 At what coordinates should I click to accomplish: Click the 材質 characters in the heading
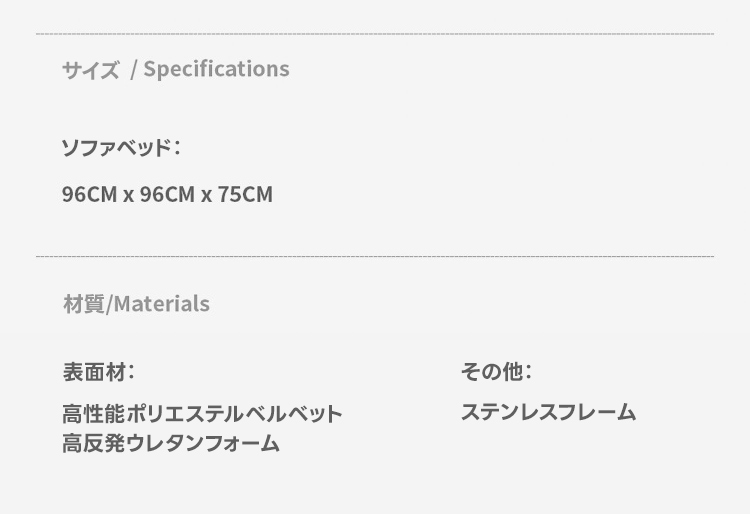coord(83,304)
